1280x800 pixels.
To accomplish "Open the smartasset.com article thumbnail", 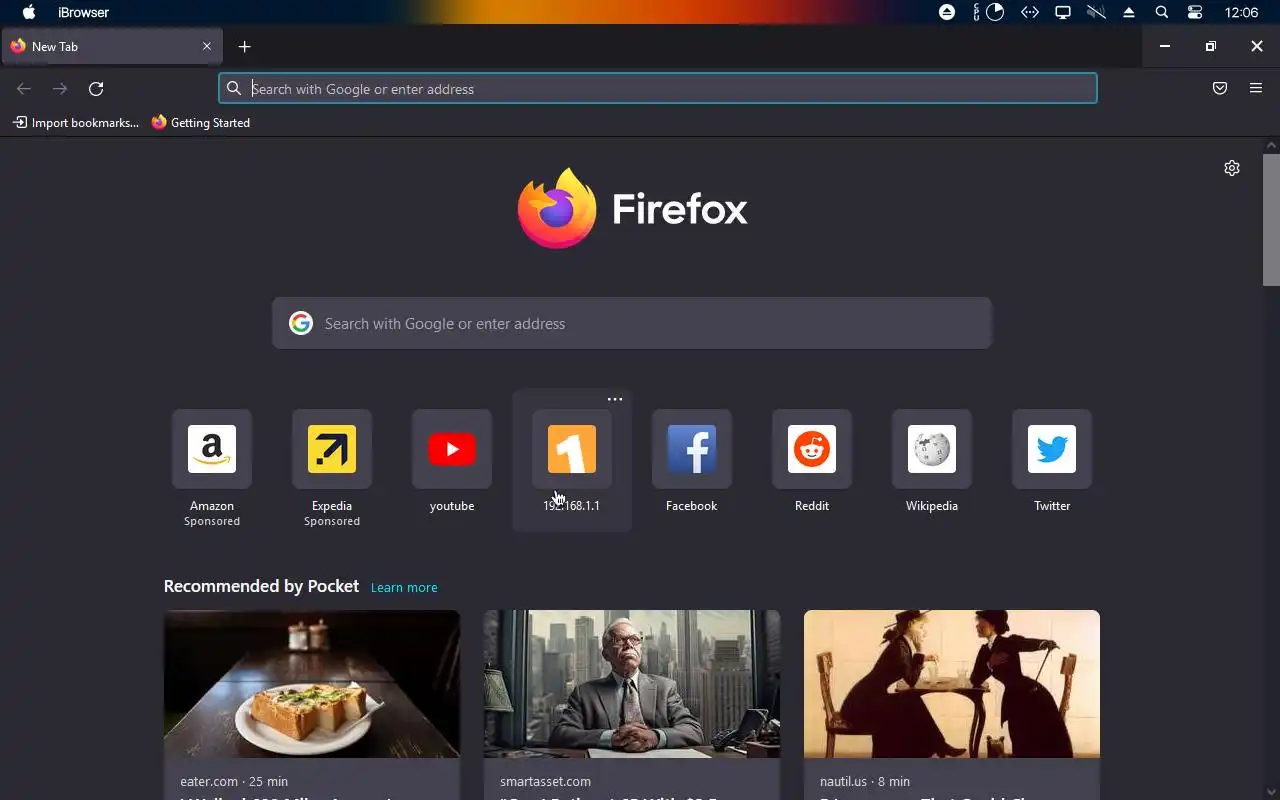I will 632,684.
